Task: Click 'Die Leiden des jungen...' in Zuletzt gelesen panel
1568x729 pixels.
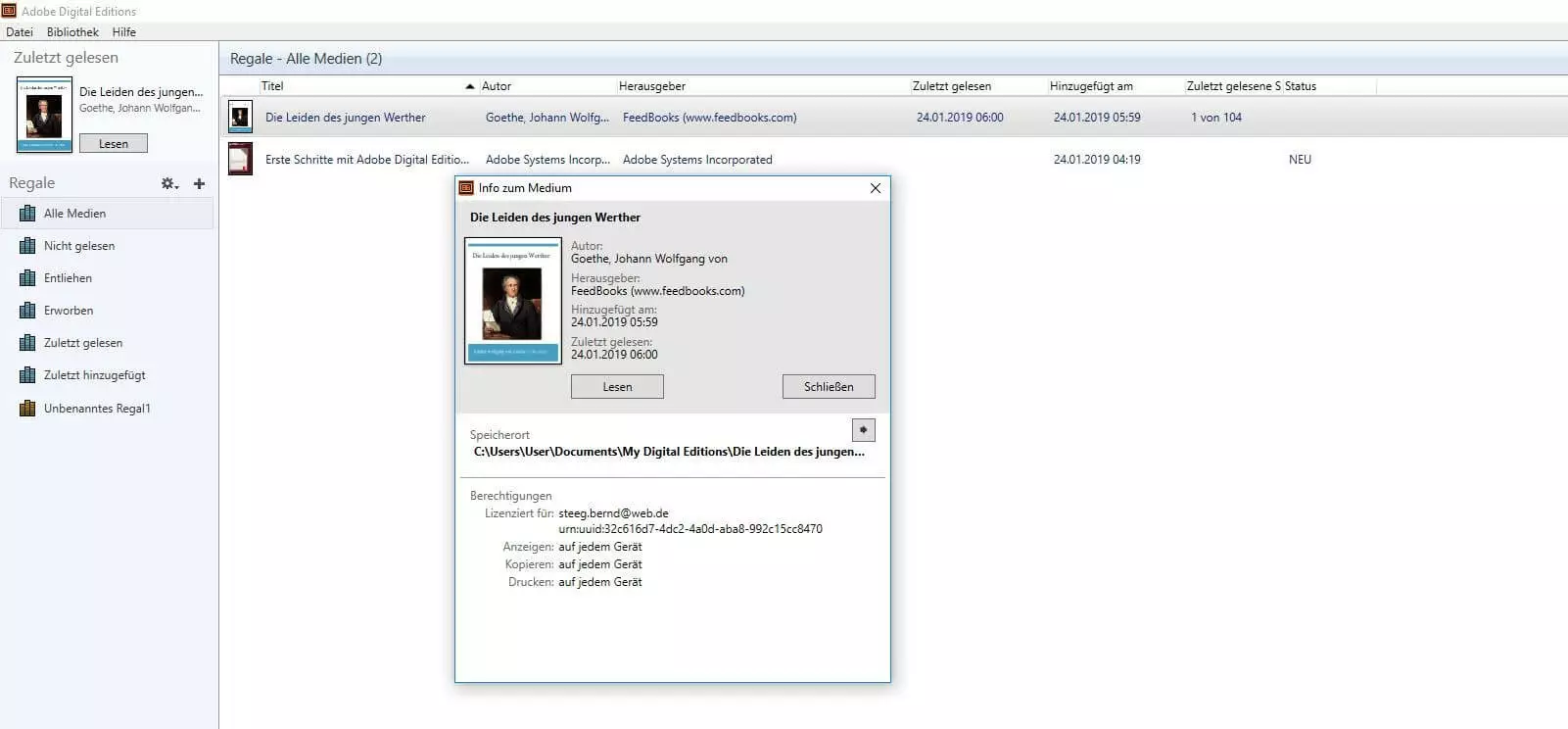Action: pos(141,92)
